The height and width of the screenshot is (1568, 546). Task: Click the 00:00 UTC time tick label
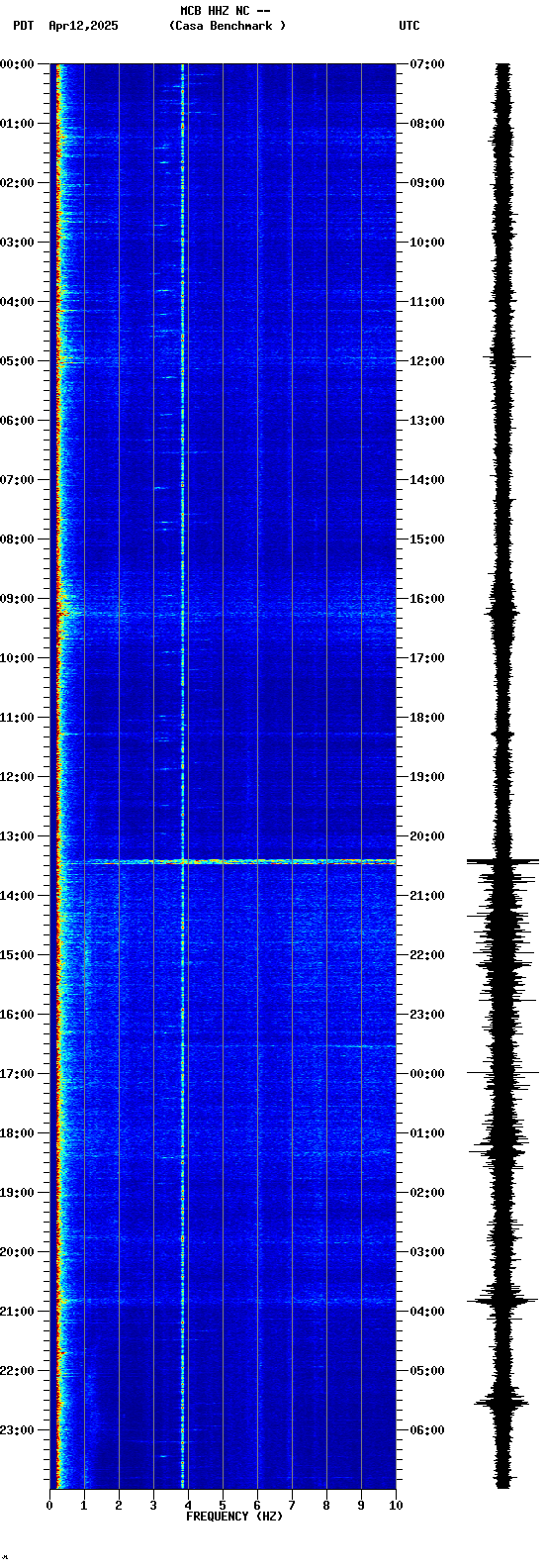click(427, 1074)
